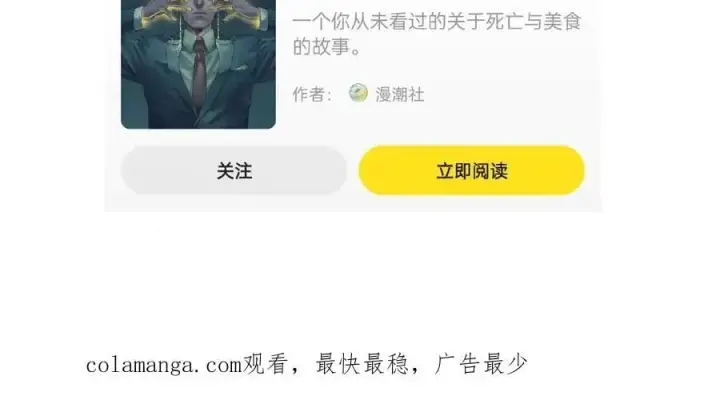Click the glowing yellow hands on the cover

pos(197,9)
